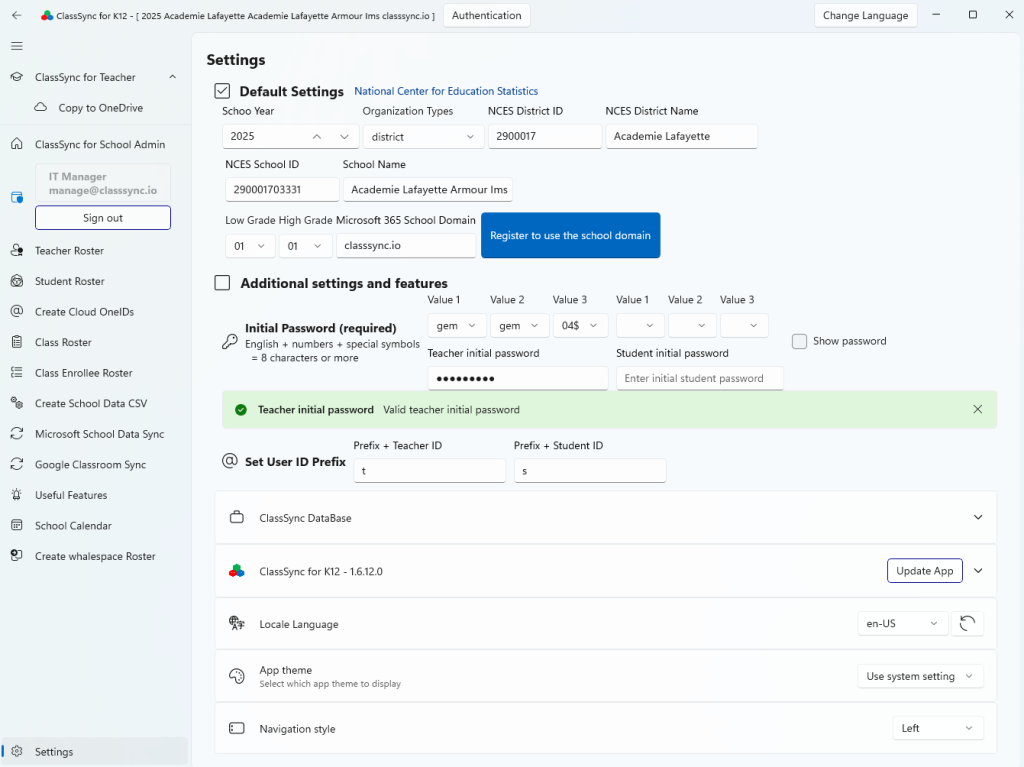Uncheck the Default Settings checkbox

[x=222, y=91]
